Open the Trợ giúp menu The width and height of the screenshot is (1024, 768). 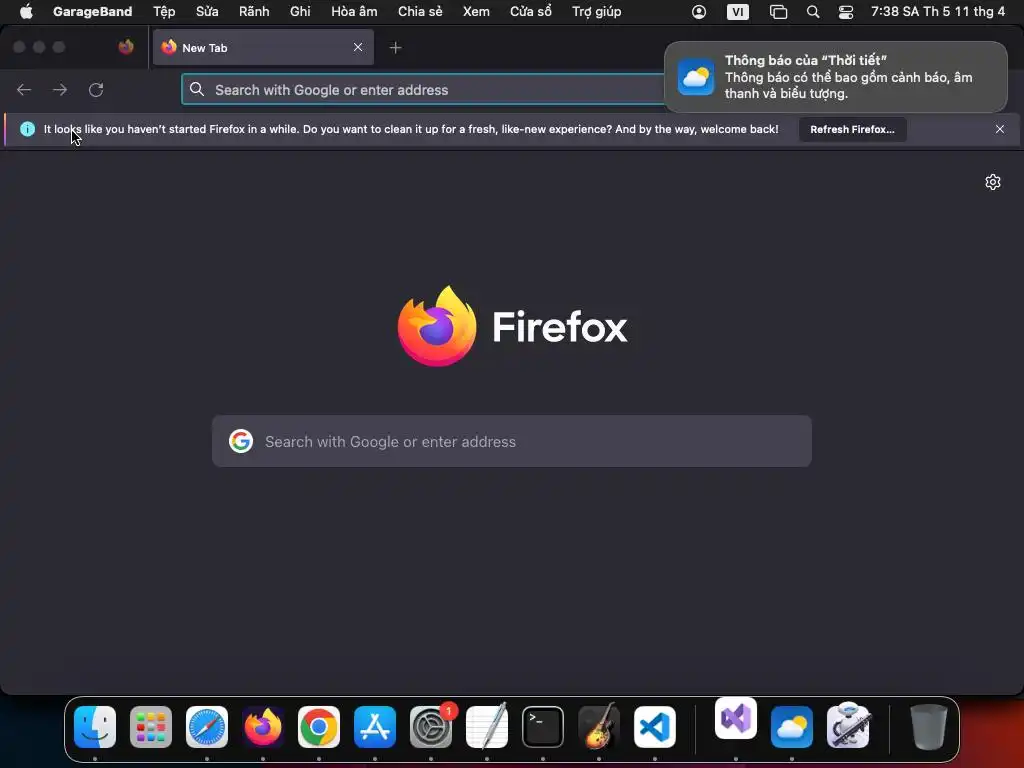pyautogui.click(x=596, y=11)
